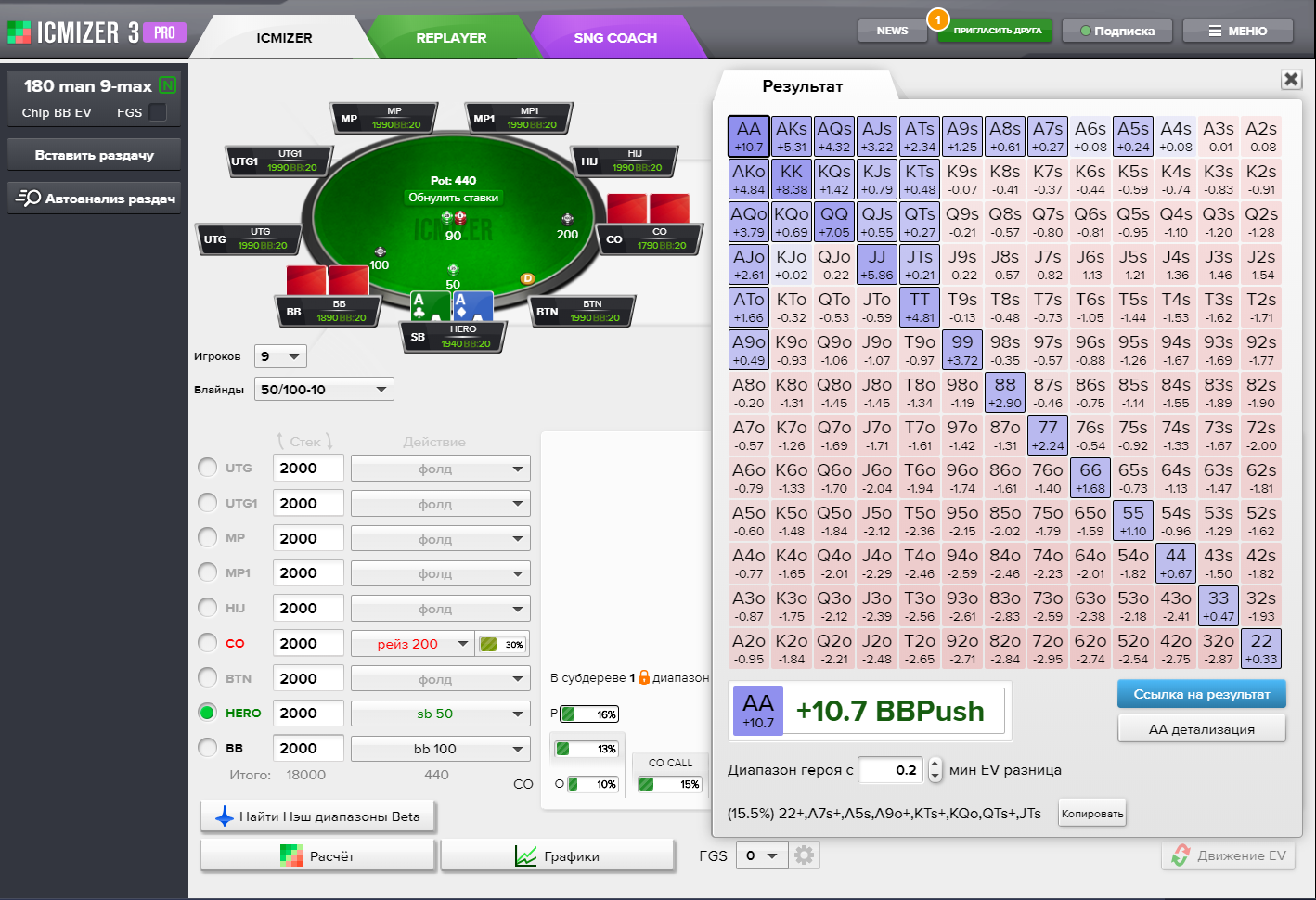Select the UTG radio button
1316x900 pixels.
tap(207, 468)
